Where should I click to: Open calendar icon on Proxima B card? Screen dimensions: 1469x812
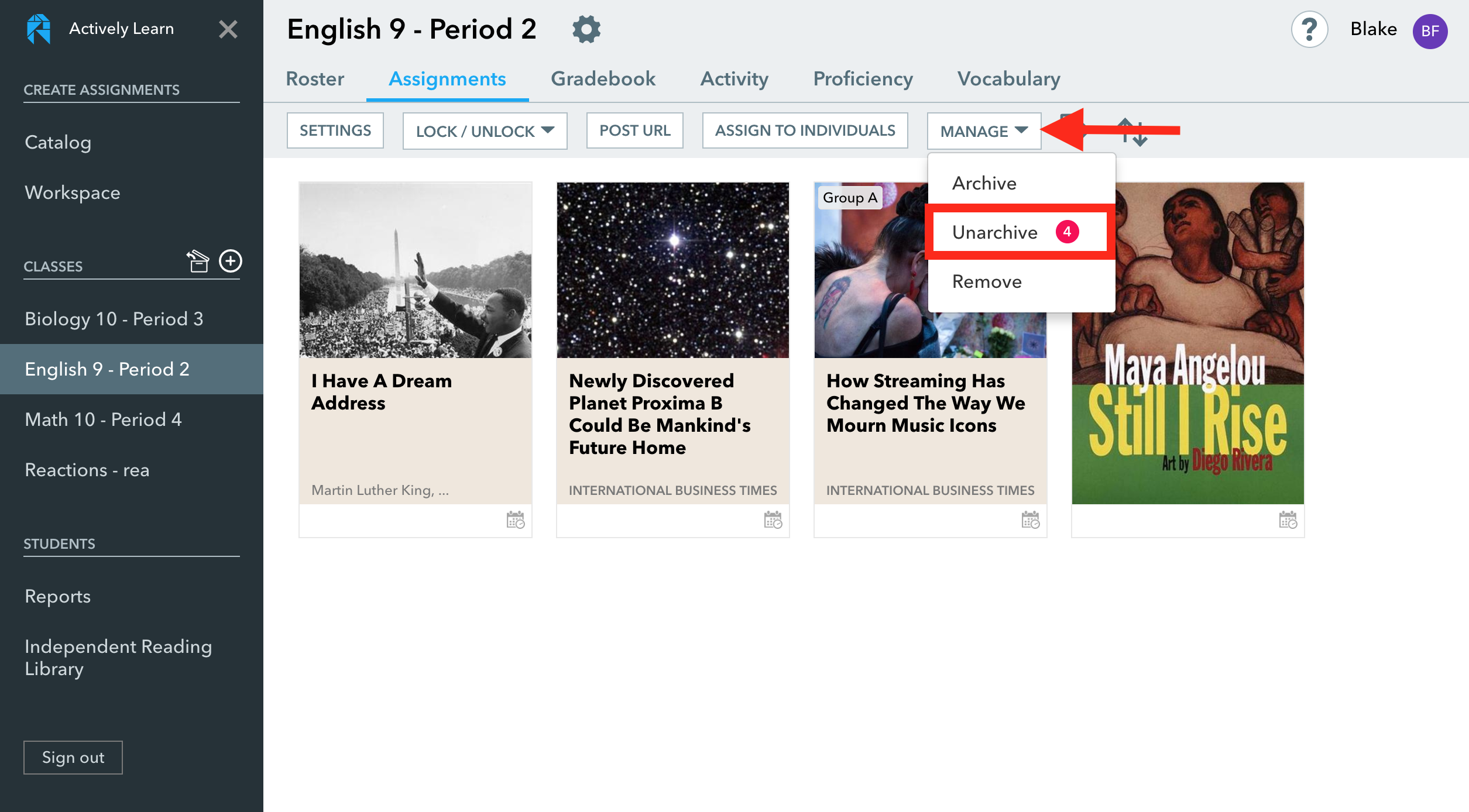coord(773,519)
